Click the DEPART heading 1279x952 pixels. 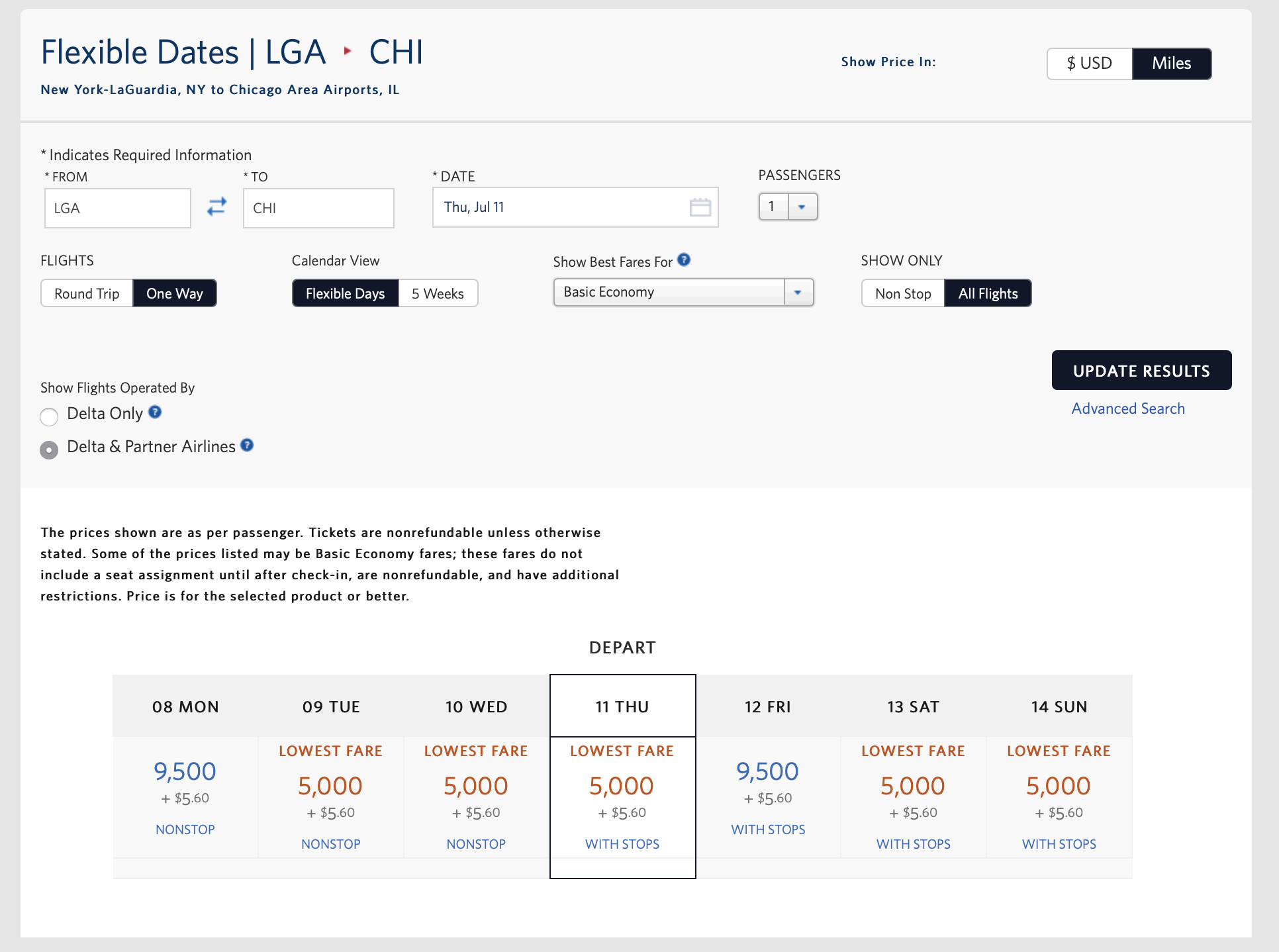tap(622, 647)
